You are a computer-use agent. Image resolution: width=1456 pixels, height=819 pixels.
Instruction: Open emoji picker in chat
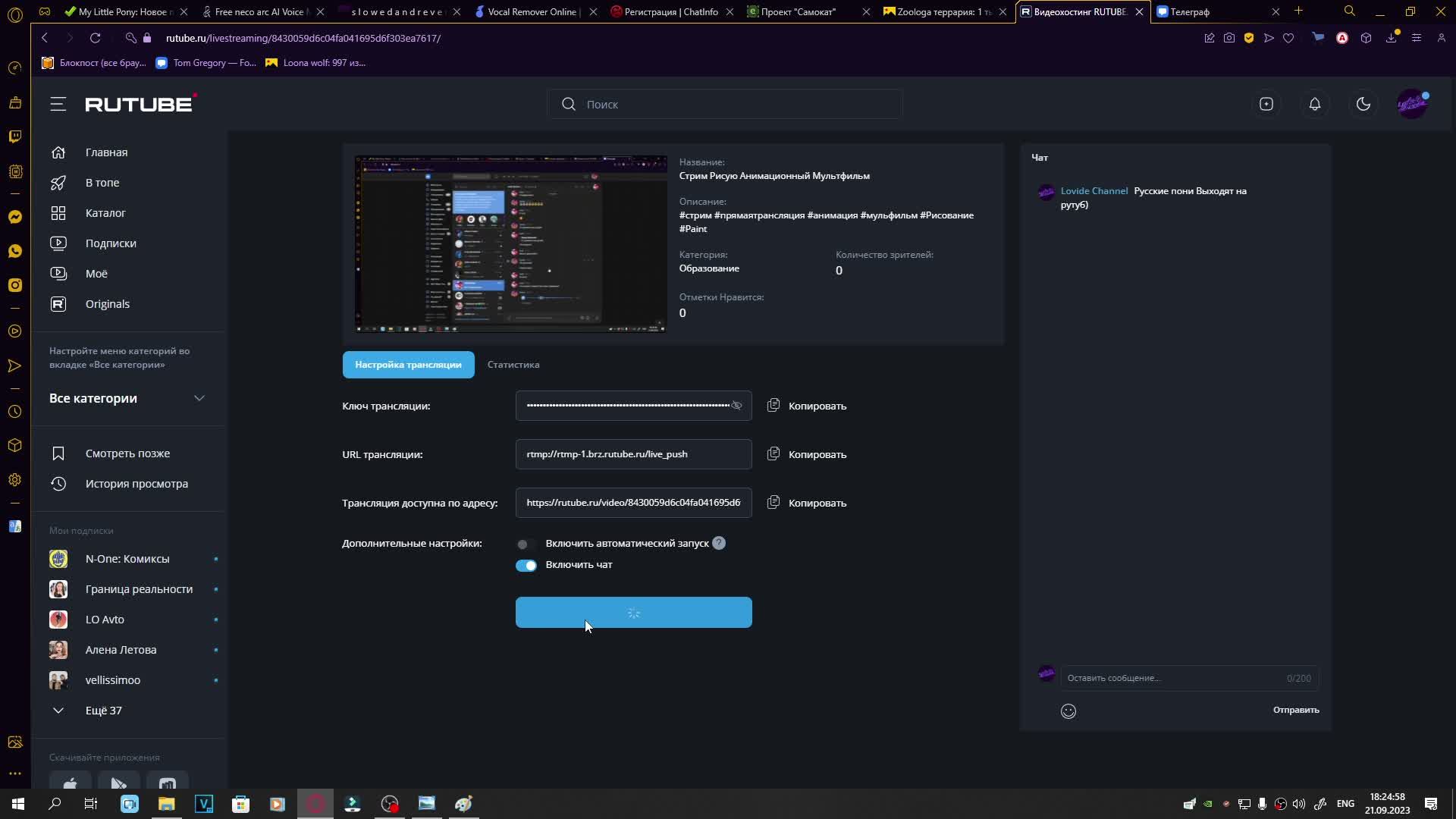pos(1068,711)
